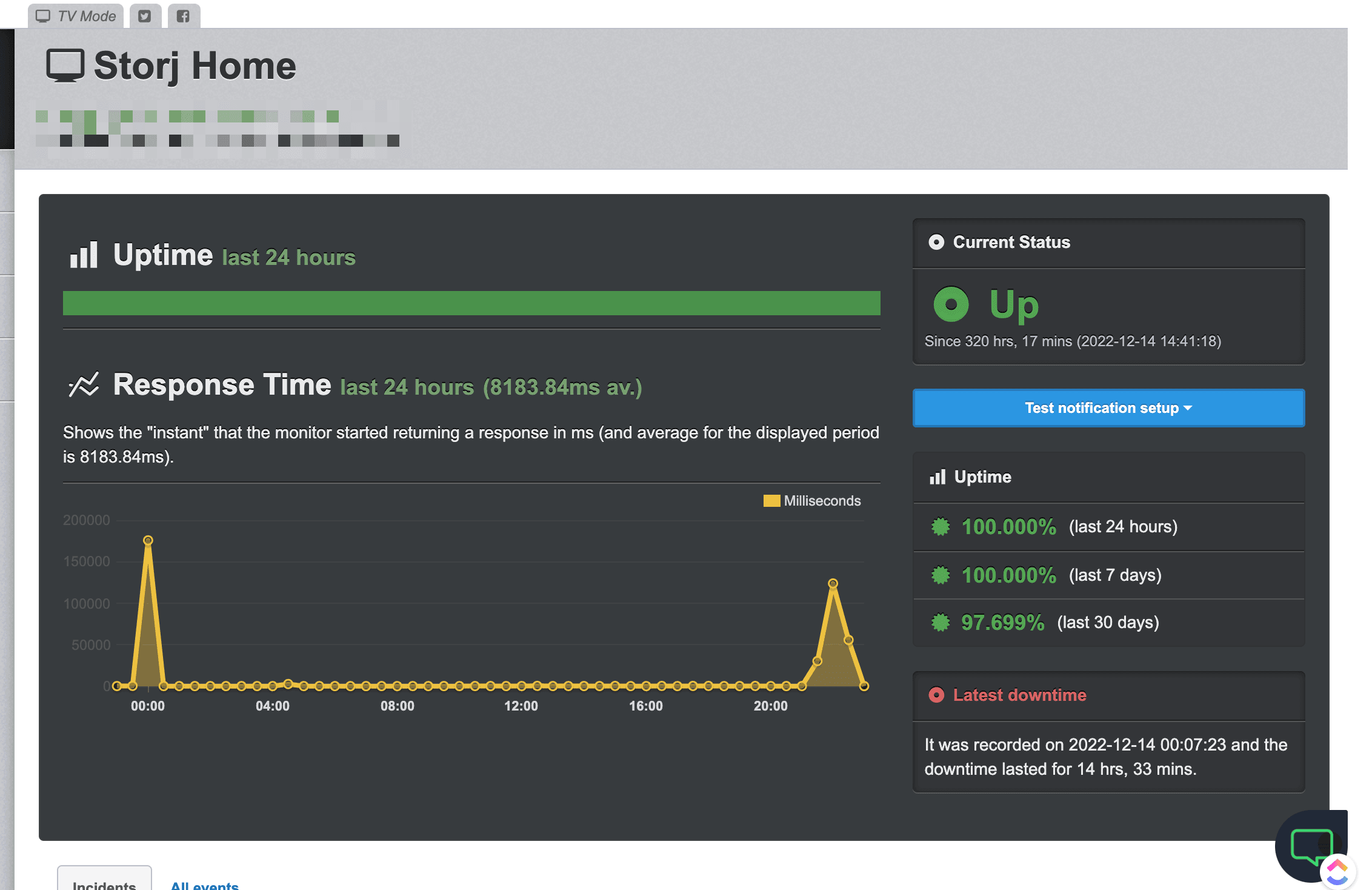Click the response peak data point after 20:00
This screenshot has width=1372, height=890.
pyautogui.click(x=833, y=583)
